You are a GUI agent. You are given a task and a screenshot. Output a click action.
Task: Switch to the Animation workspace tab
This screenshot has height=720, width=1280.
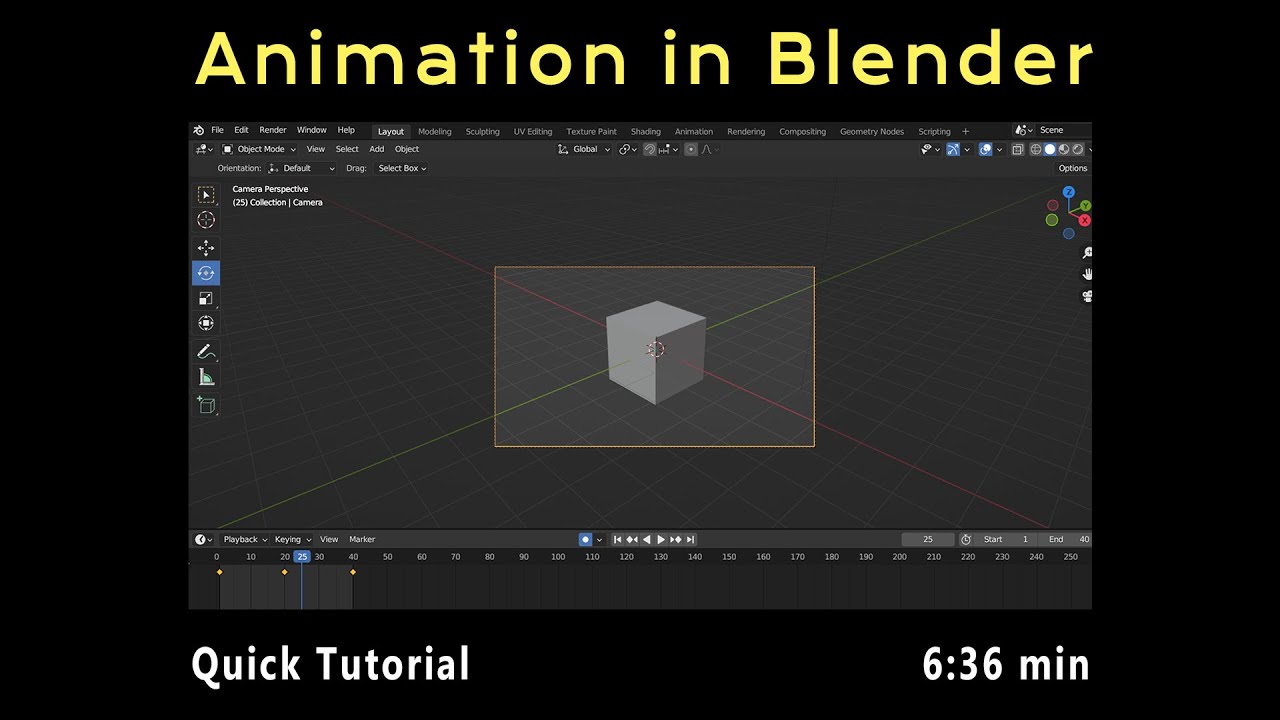[694, 132]
